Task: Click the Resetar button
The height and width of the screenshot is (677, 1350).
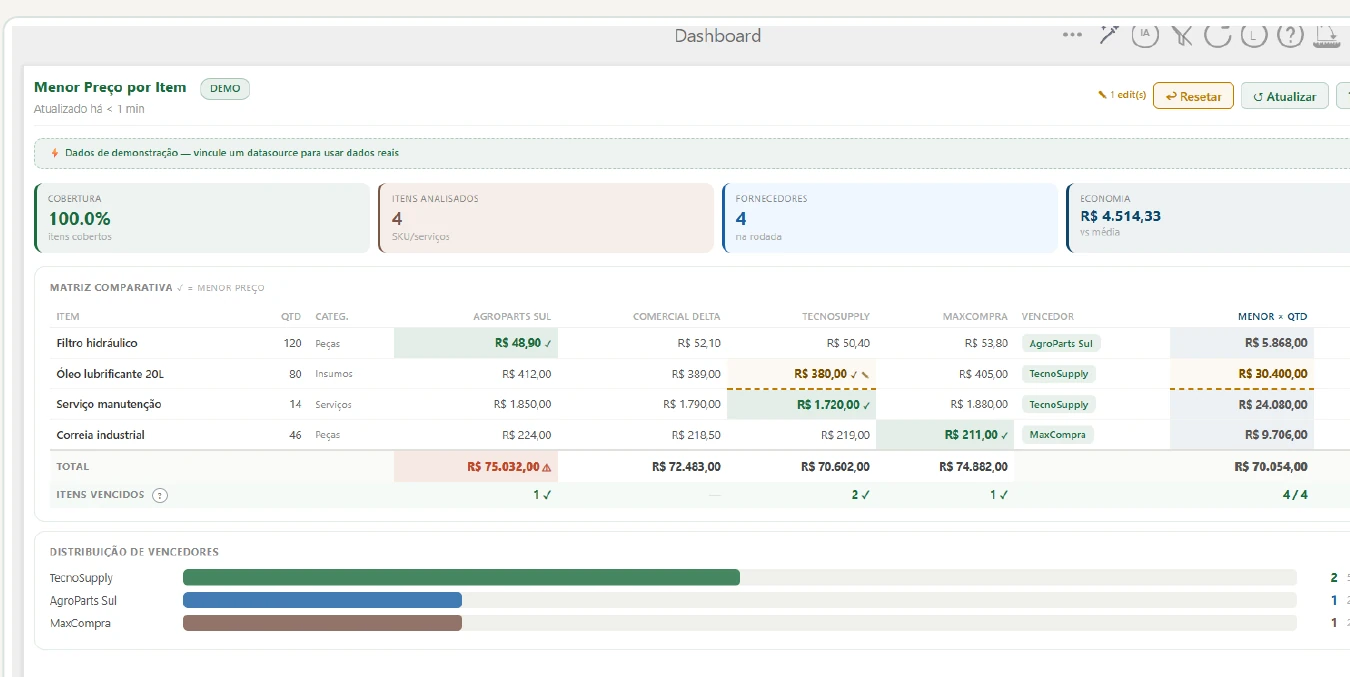Action: [1193, 96]
